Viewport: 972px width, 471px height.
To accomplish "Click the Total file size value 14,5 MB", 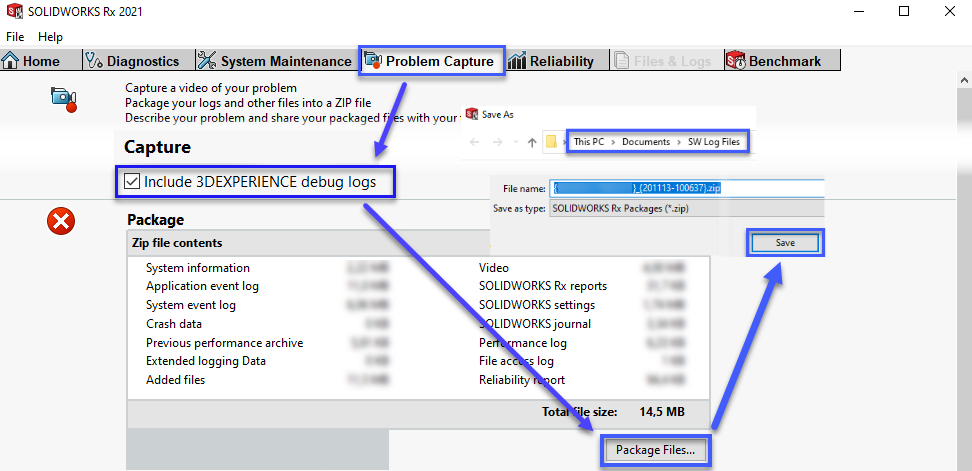I will (x=662, y=412).
